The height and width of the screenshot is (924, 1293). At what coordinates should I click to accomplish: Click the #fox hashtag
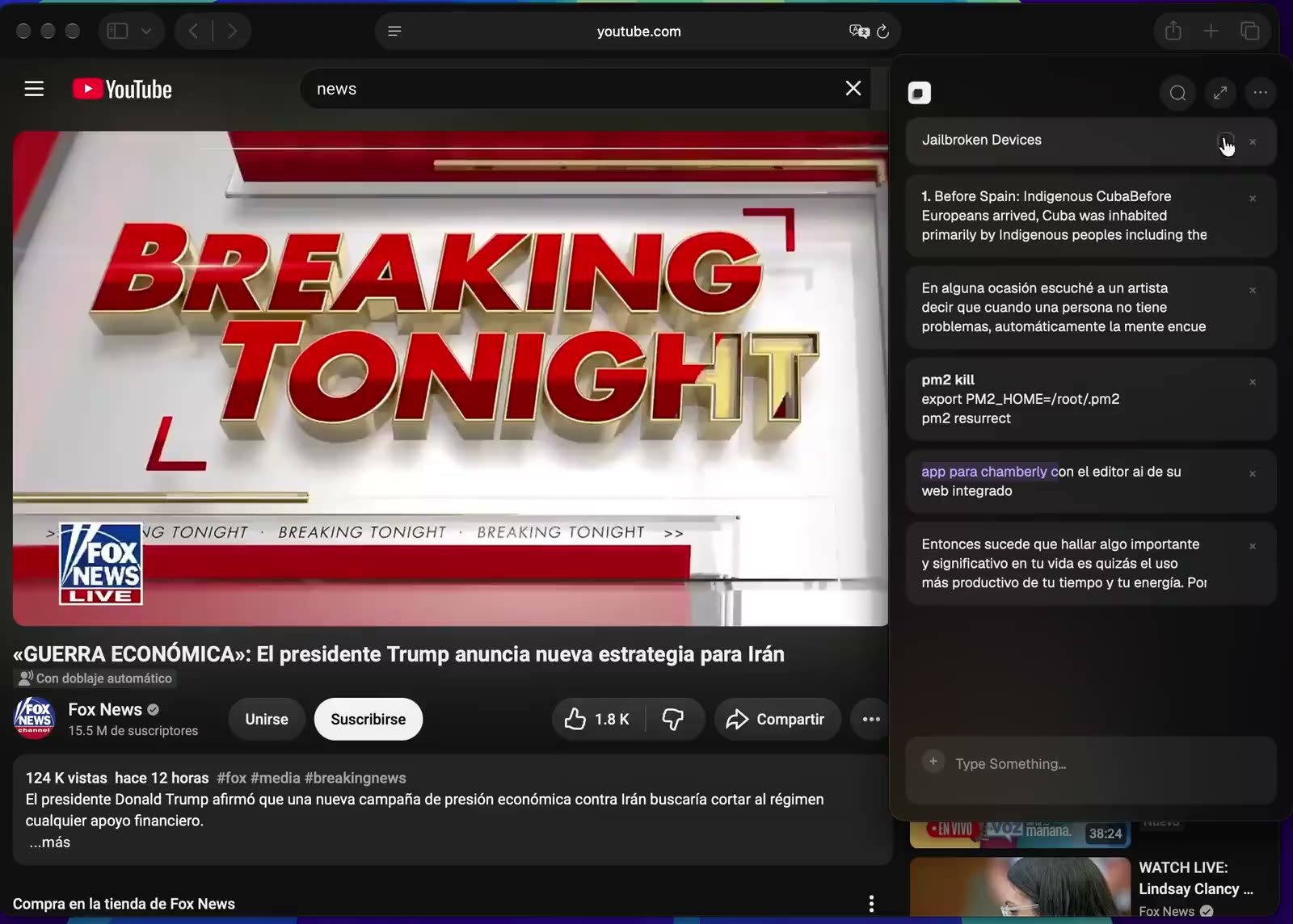(231, 778)
